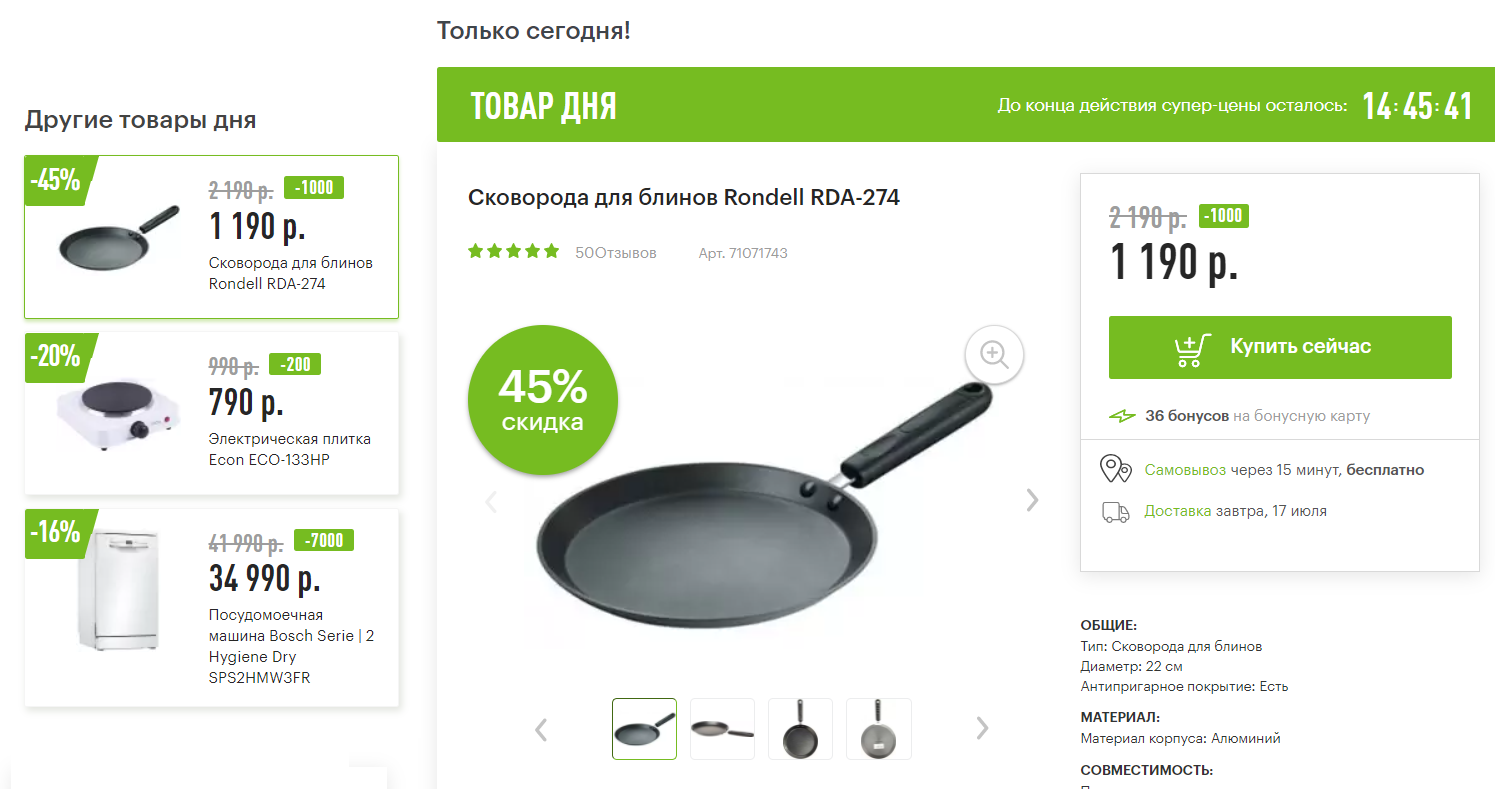This screenshot has width=1495, height=789.
Task: Click the five-star rating
Action: (514, 252)
